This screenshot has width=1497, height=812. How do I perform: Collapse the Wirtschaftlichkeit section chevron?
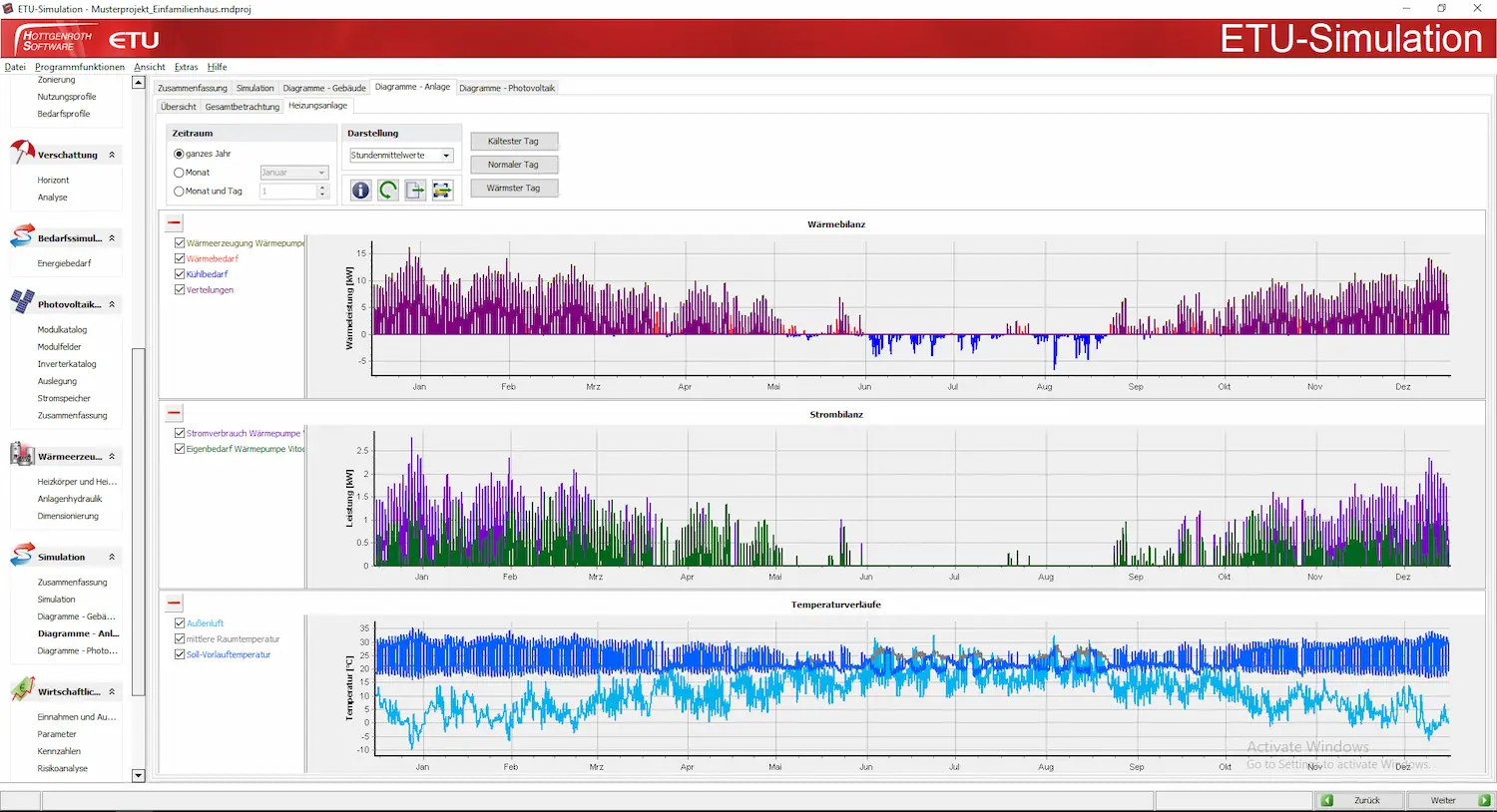pyautogui.click(x=112, y=691)
